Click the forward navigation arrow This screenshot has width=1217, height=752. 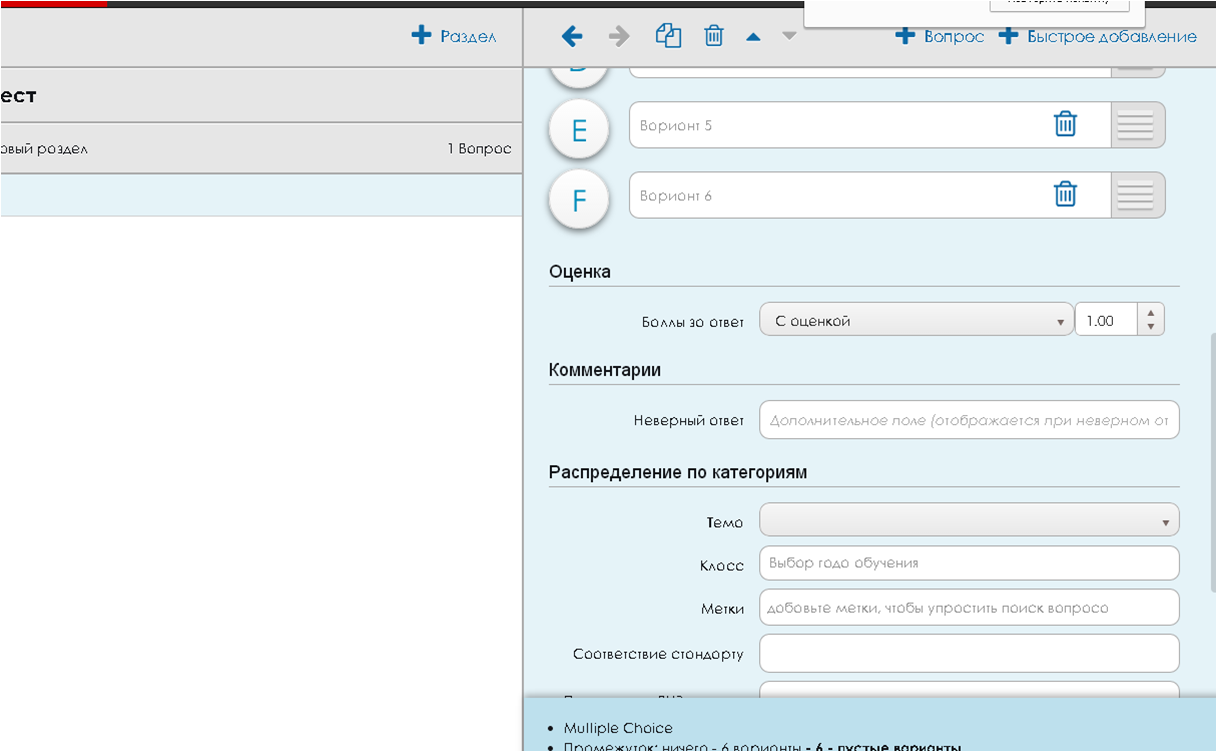tap(618, 35)
